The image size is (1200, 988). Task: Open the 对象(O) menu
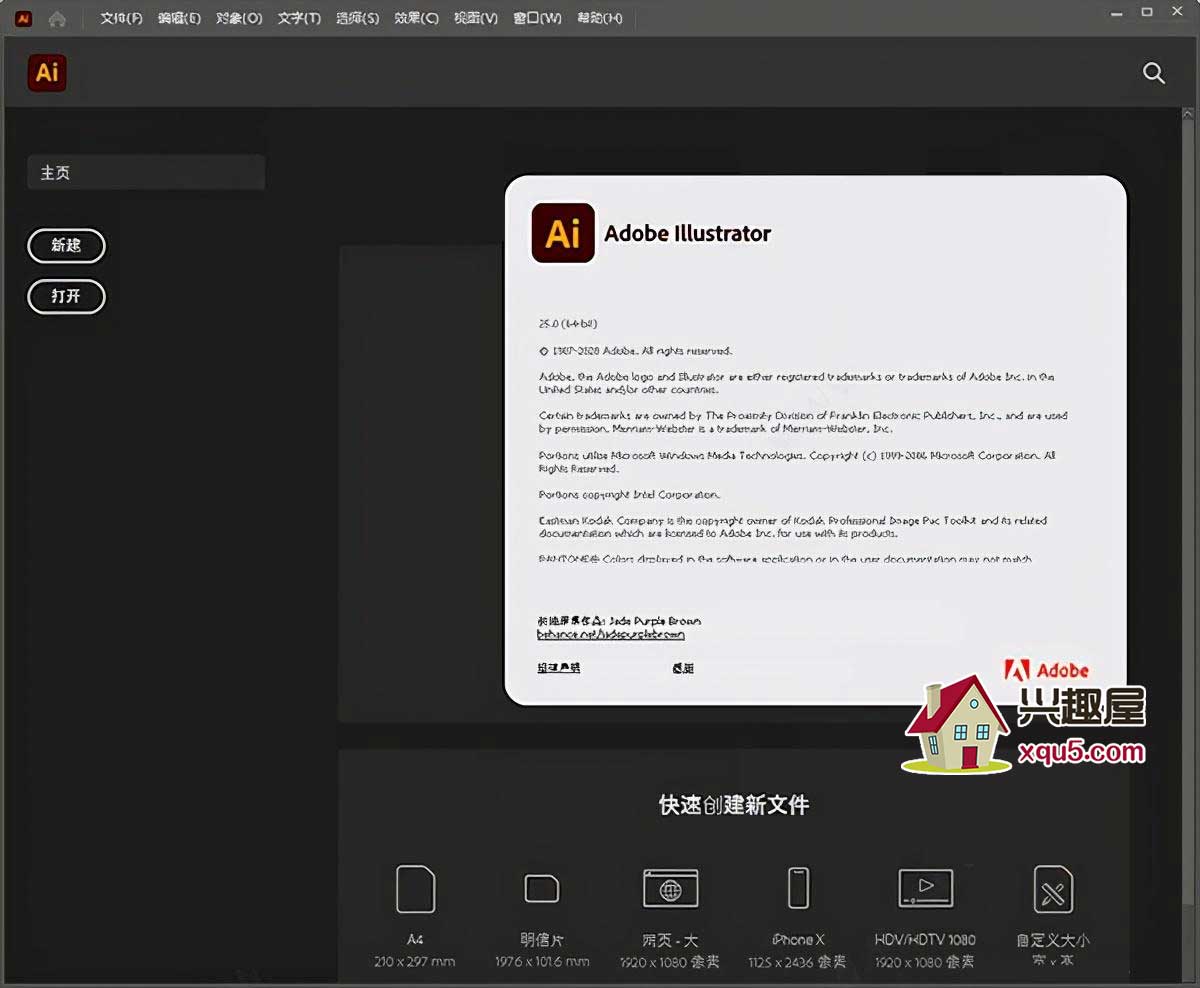pyautogui.click(x=239, y=18)
